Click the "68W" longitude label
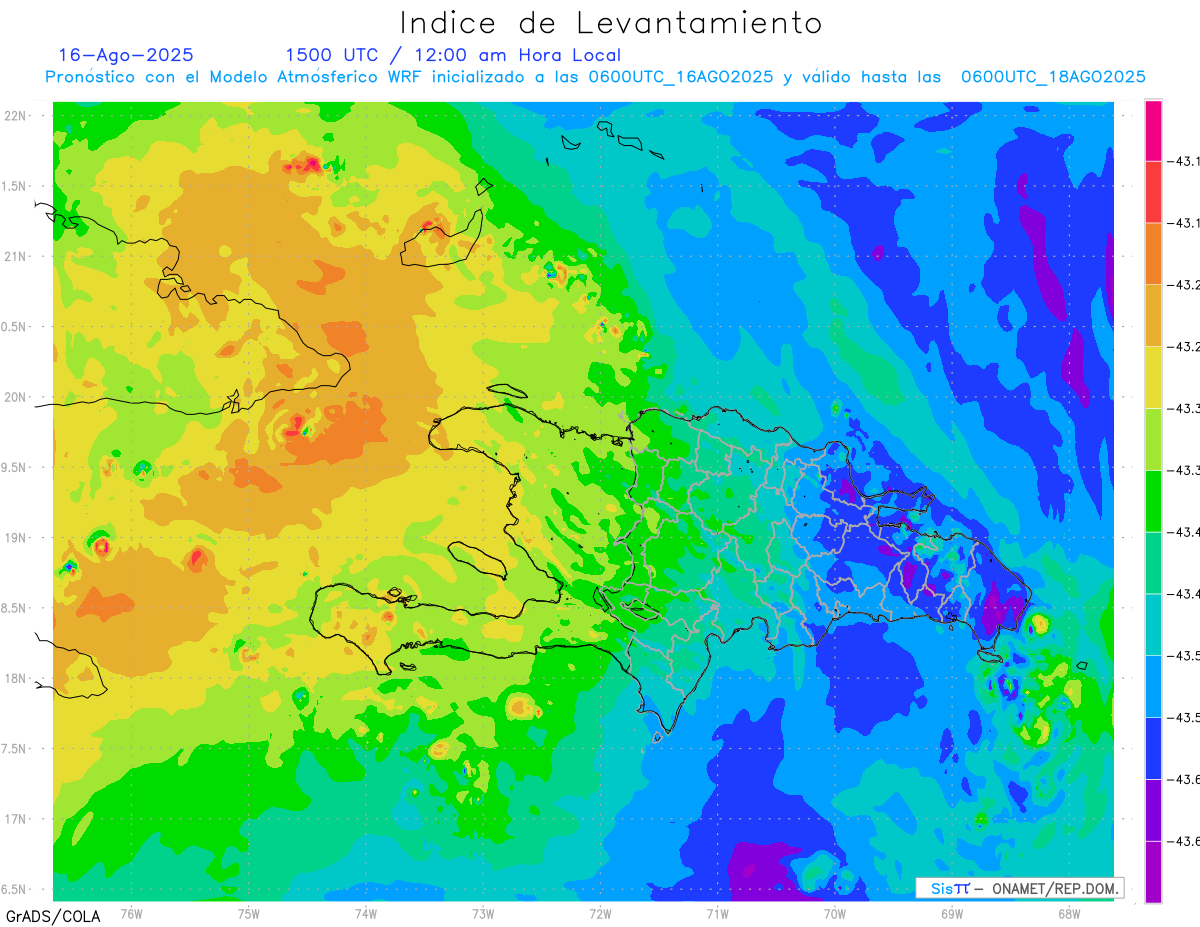The image size is (1200, 927). [x=1068, y=913]
